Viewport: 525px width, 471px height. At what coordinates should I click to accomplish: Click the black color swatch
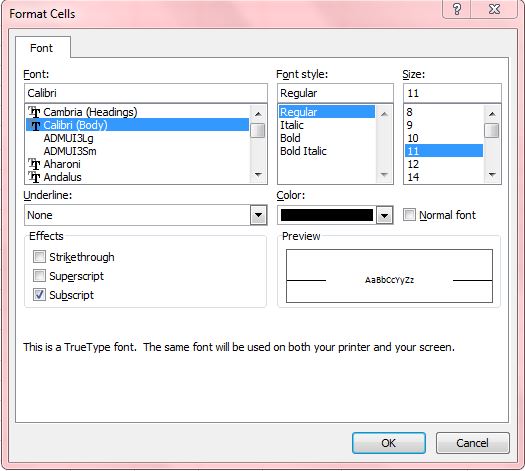pyautogui.click(x=327, y=215)
